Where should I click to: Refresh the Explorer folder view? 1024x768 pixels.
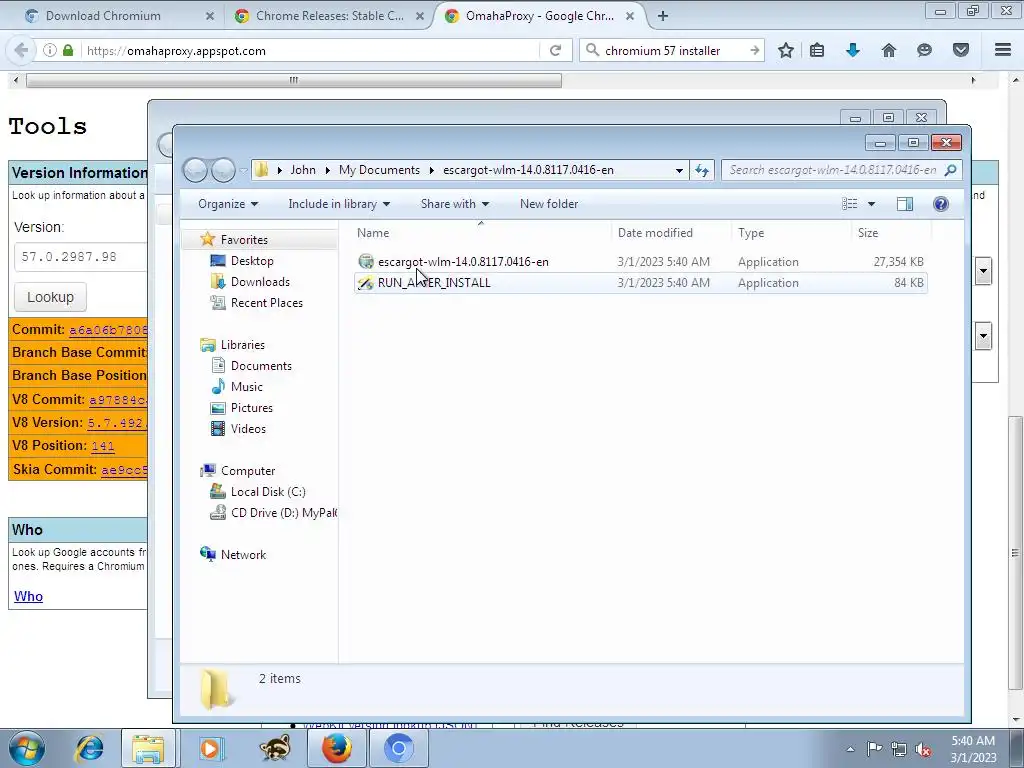[x=702, y=170]
